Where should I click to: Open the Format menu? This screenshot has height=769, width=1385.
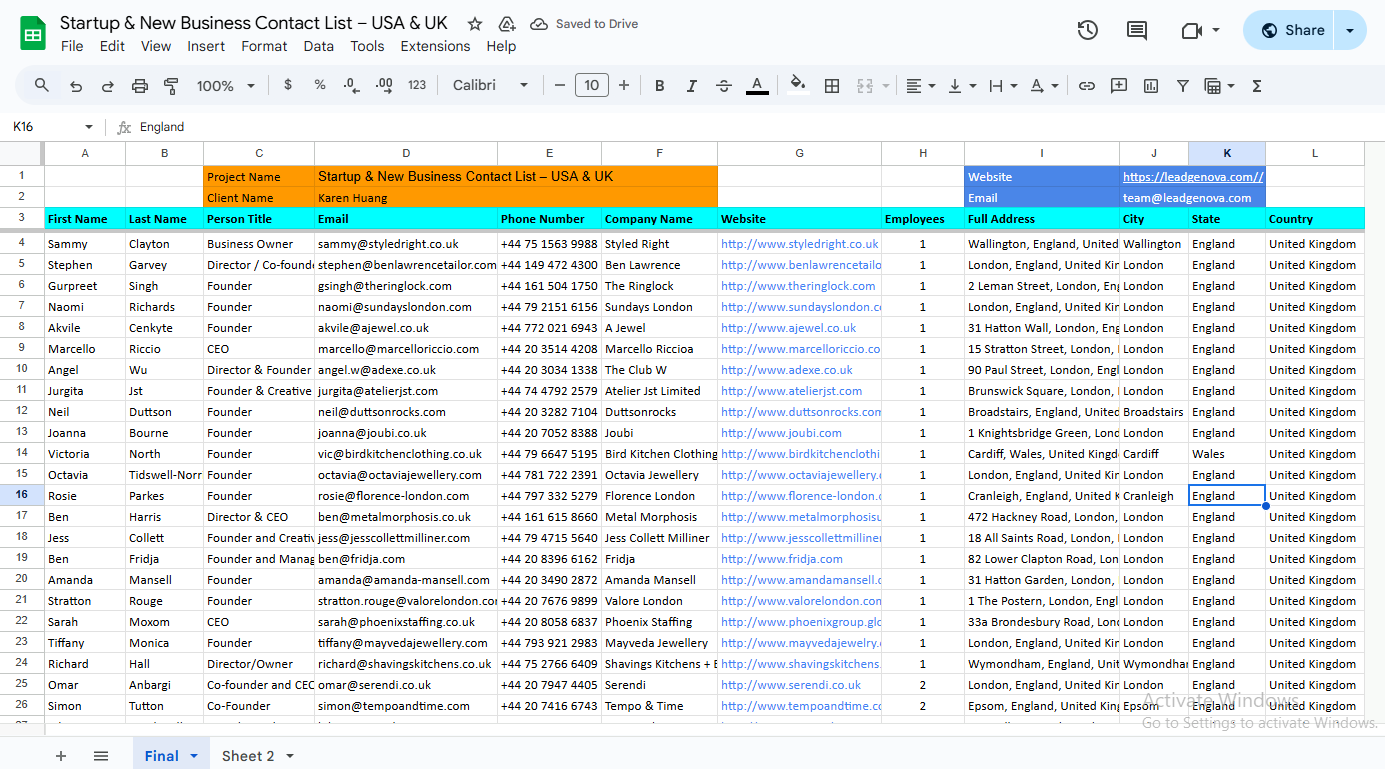pyautogui.click(x=264, y=46)
